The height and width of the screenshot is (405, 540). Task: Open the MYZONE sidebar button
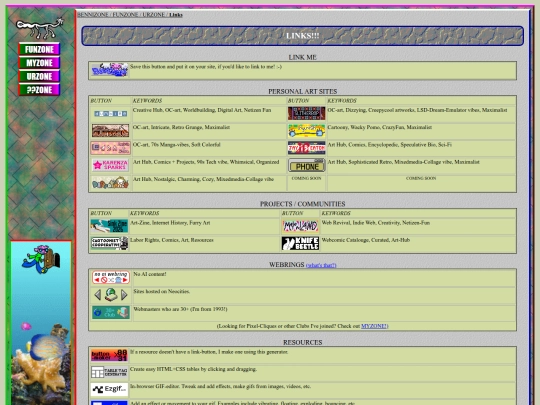pos(39,63)
